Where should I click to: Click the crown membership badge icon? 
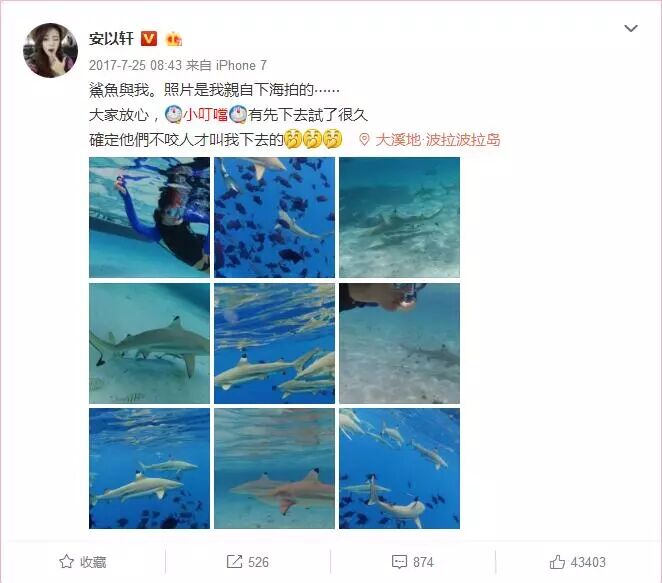pyautogui.click(x=174, y=39)
